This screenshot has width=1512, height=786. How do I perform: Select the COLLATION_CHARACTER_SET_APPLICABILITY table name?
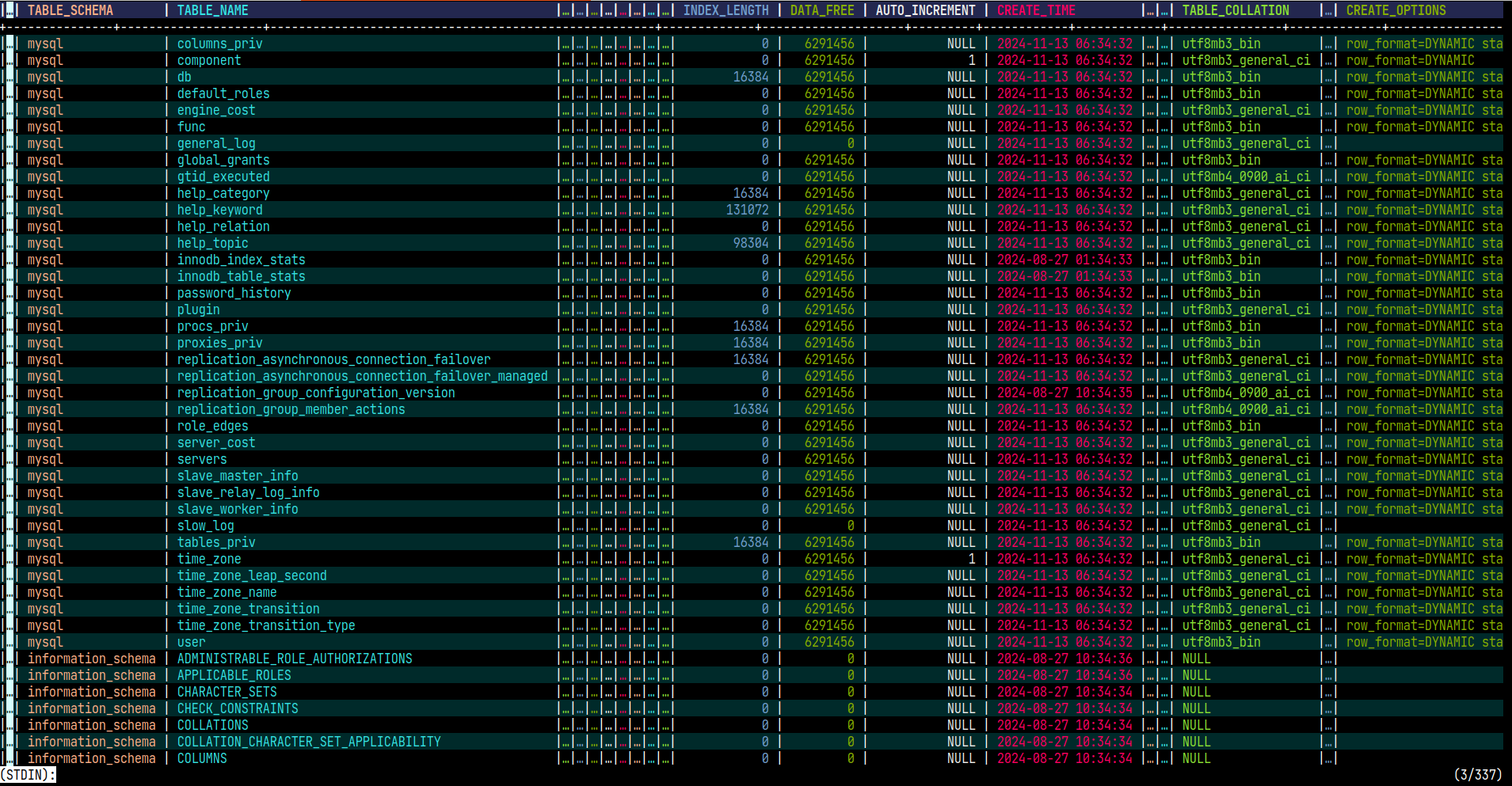point(309,742)
